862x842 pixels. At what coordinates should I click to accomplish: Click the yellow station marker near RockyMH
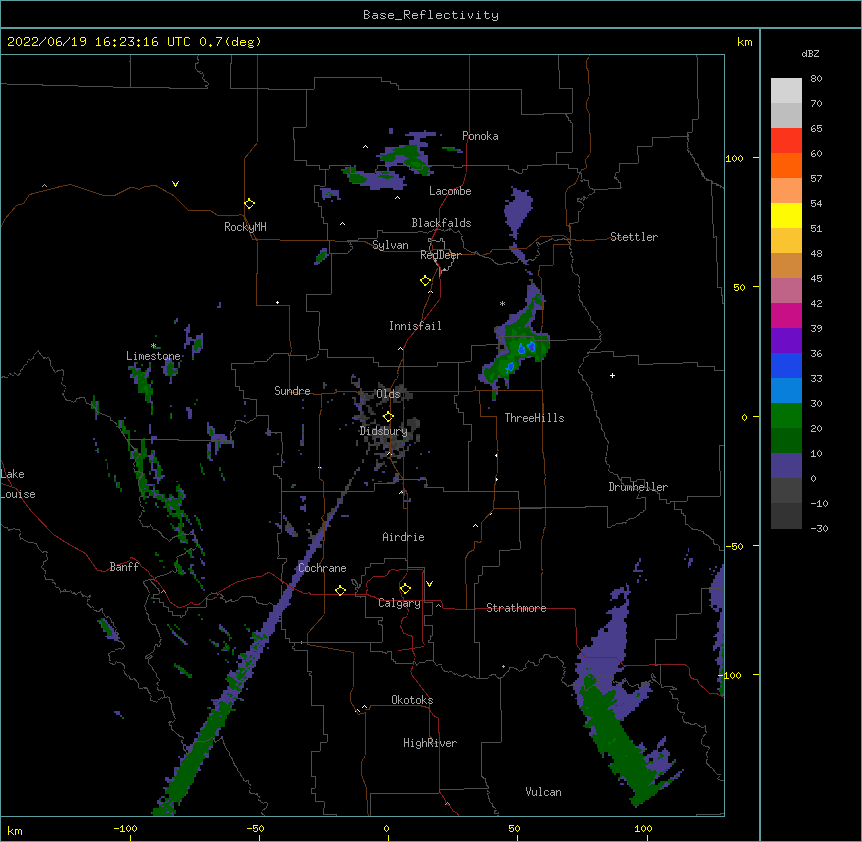(250, 204)
